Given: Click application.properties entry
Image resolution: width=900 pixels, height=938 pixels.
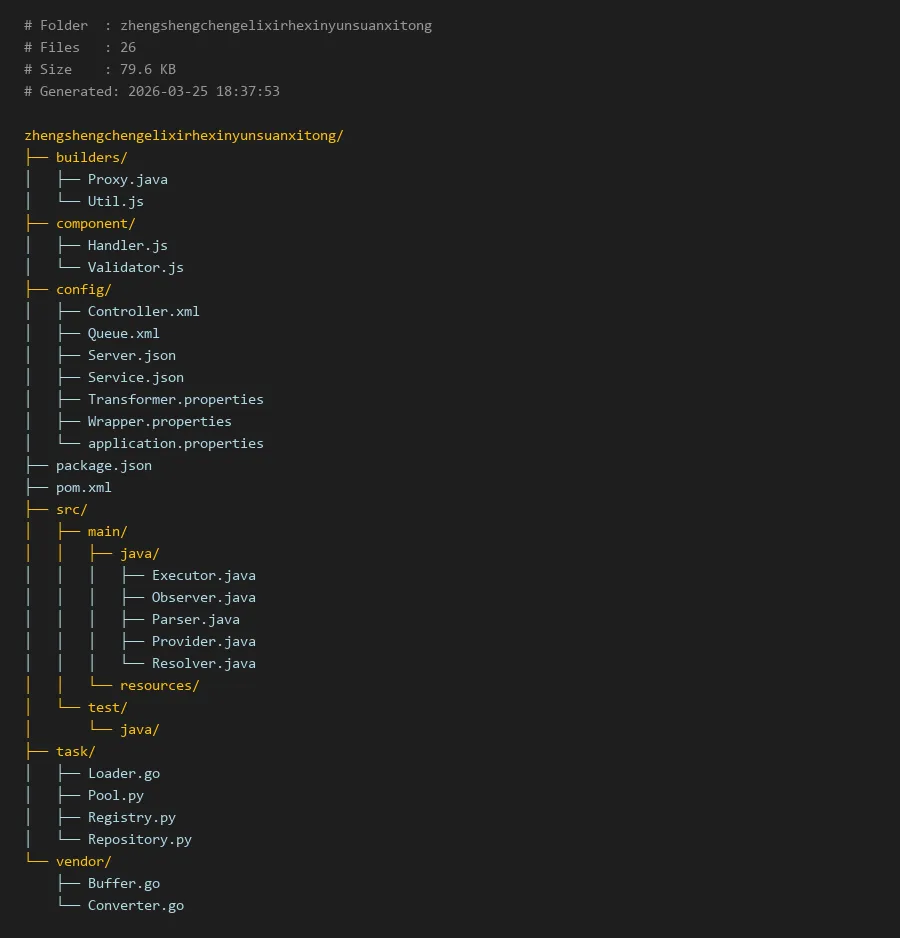Looking at the screenshot, I should [175, 443].
